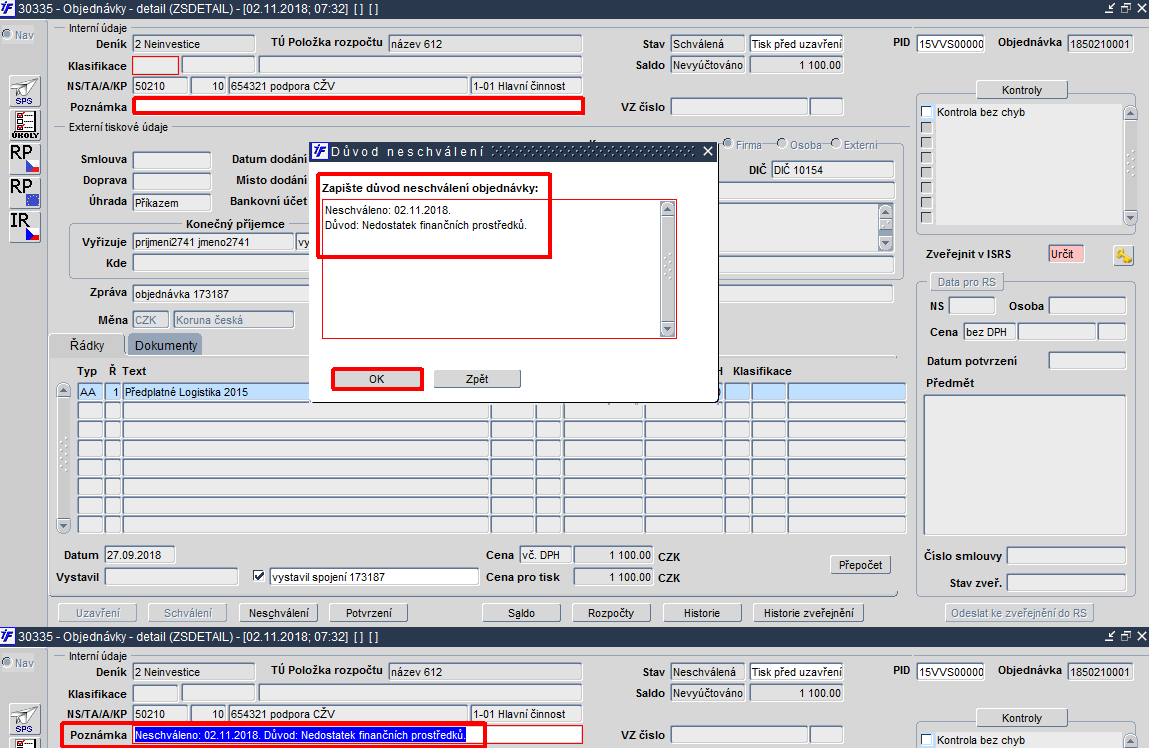
Task: Click Tisk před uzavření field in the upper window
Action: (797, 44)
